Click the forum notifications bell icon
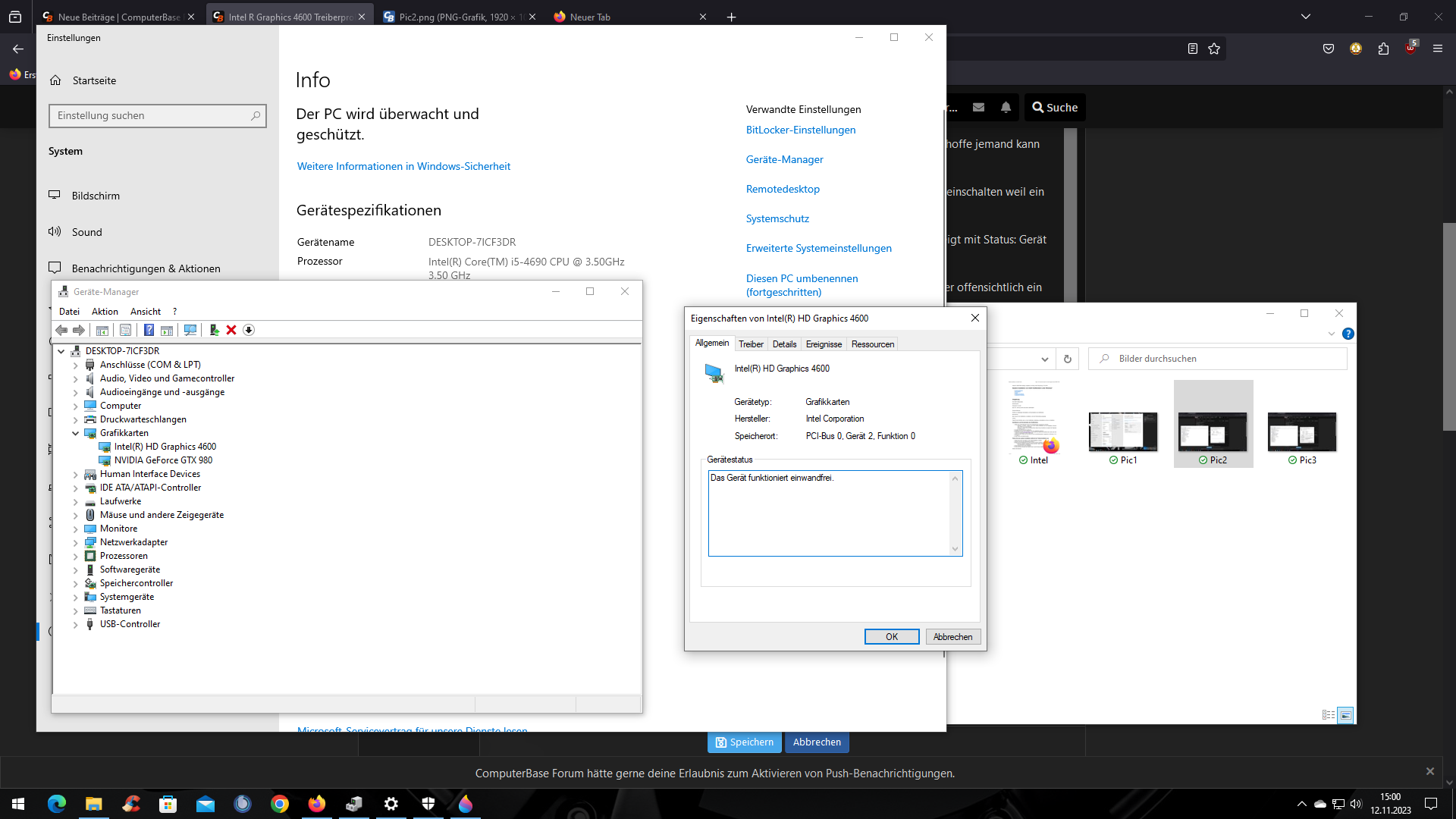1456x819 pixels. [1006, 108]
